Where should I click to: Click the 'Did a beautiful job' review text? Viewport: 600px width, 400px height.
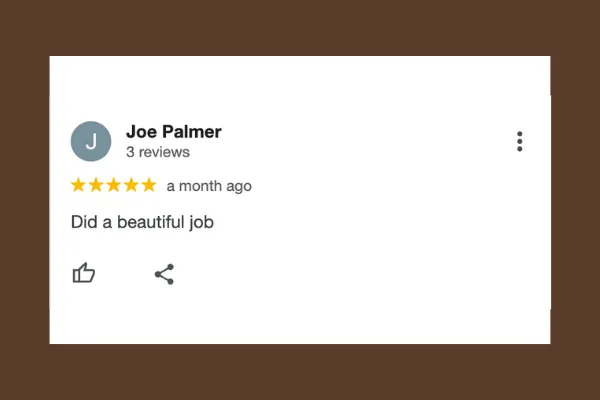[142, 222]
